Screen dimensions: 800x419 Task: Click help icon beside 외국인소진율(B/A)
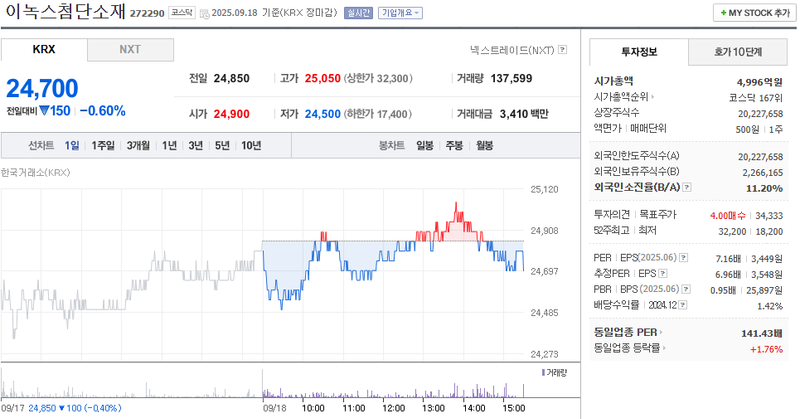687,187
